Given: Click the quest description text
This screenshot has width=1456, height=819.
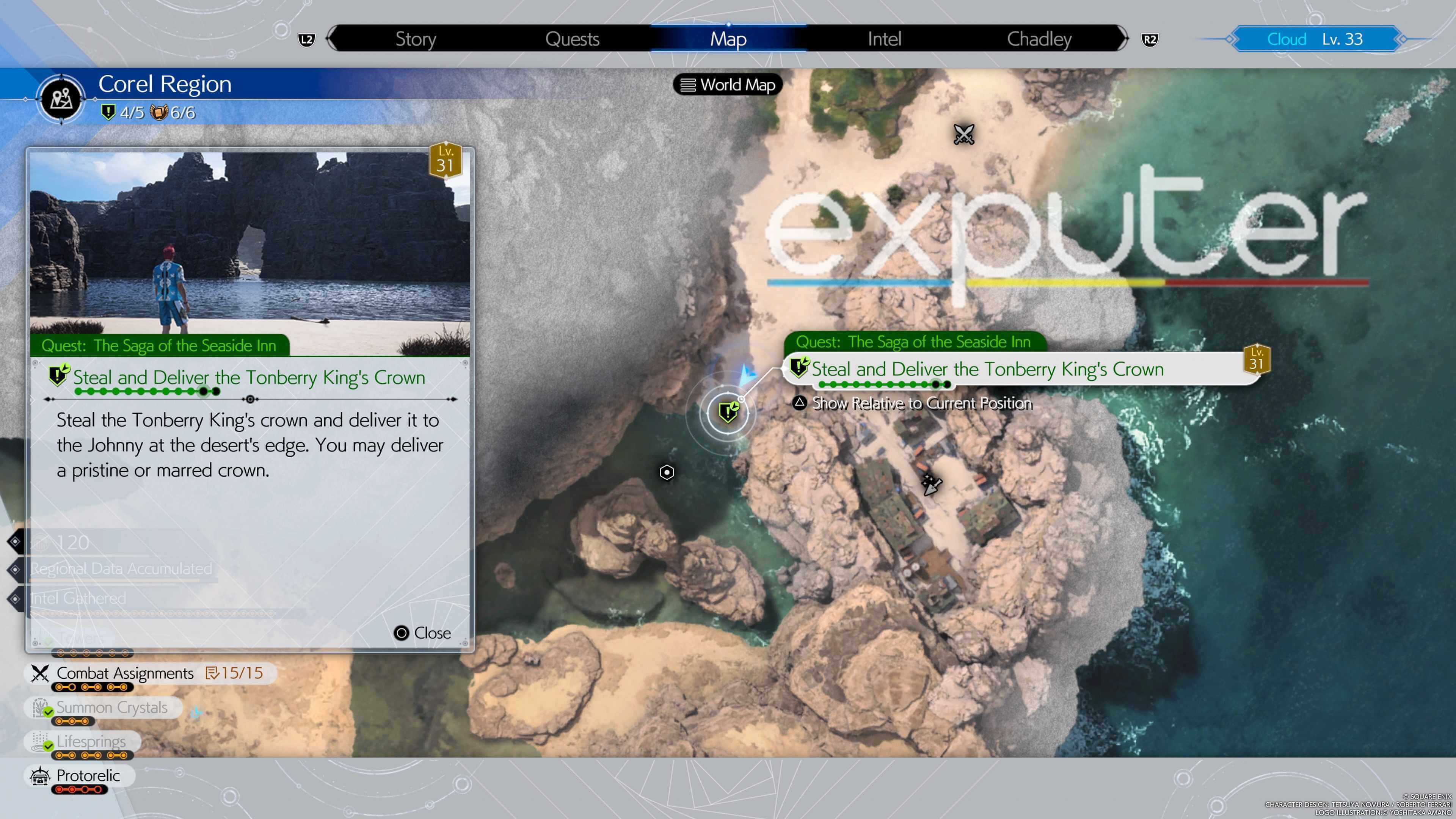Looking at the screenshot, I should click(x=250, y=445).
